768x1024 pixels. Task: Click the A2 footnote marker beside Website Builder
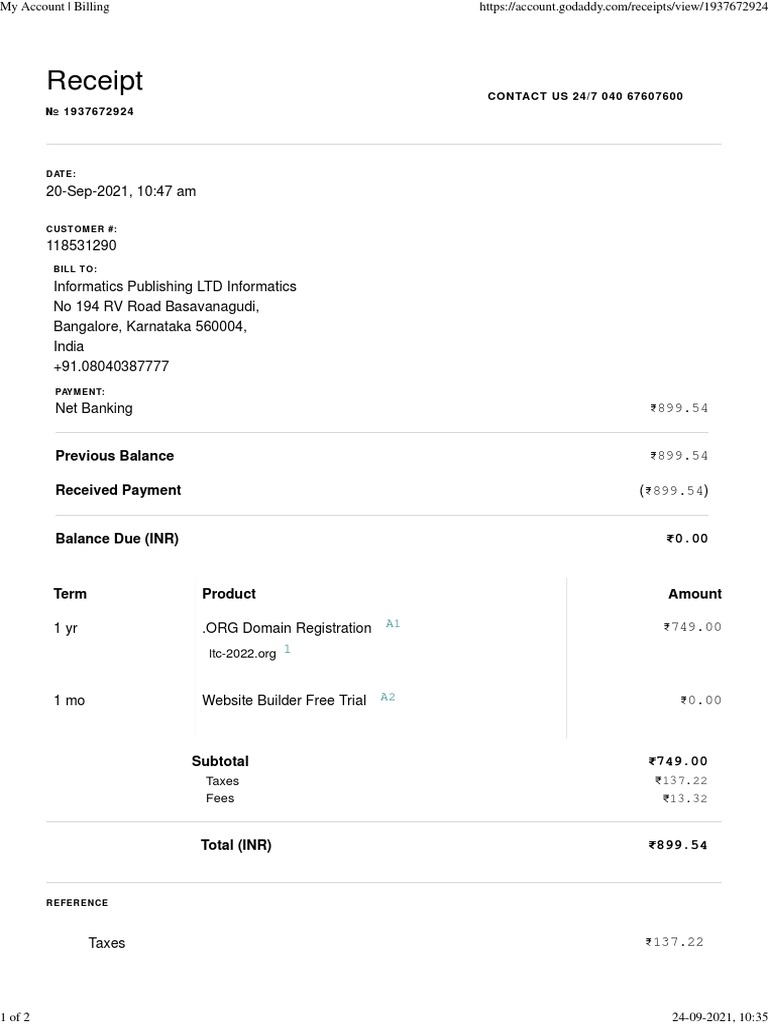pos(388,697)
